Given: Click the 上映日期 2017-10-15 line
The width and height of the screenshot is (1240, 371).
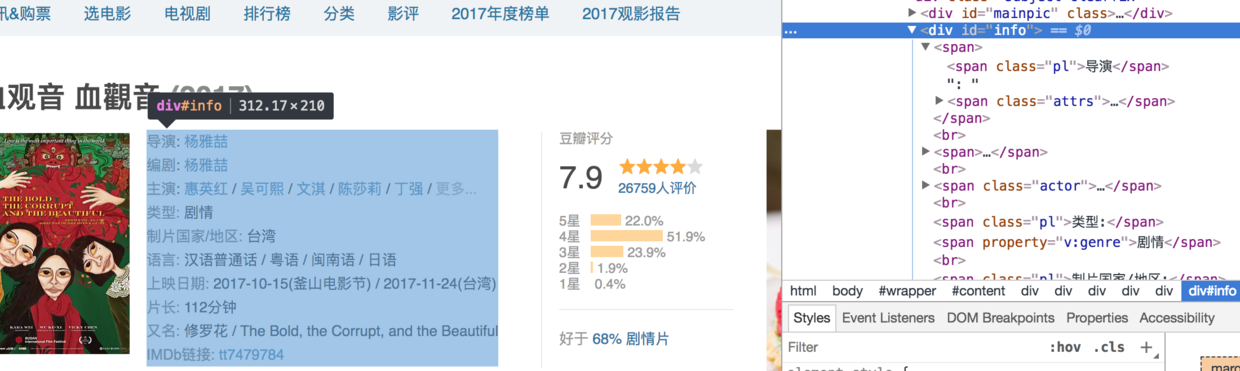Looking at the screenshot, I should pos(322,284).
